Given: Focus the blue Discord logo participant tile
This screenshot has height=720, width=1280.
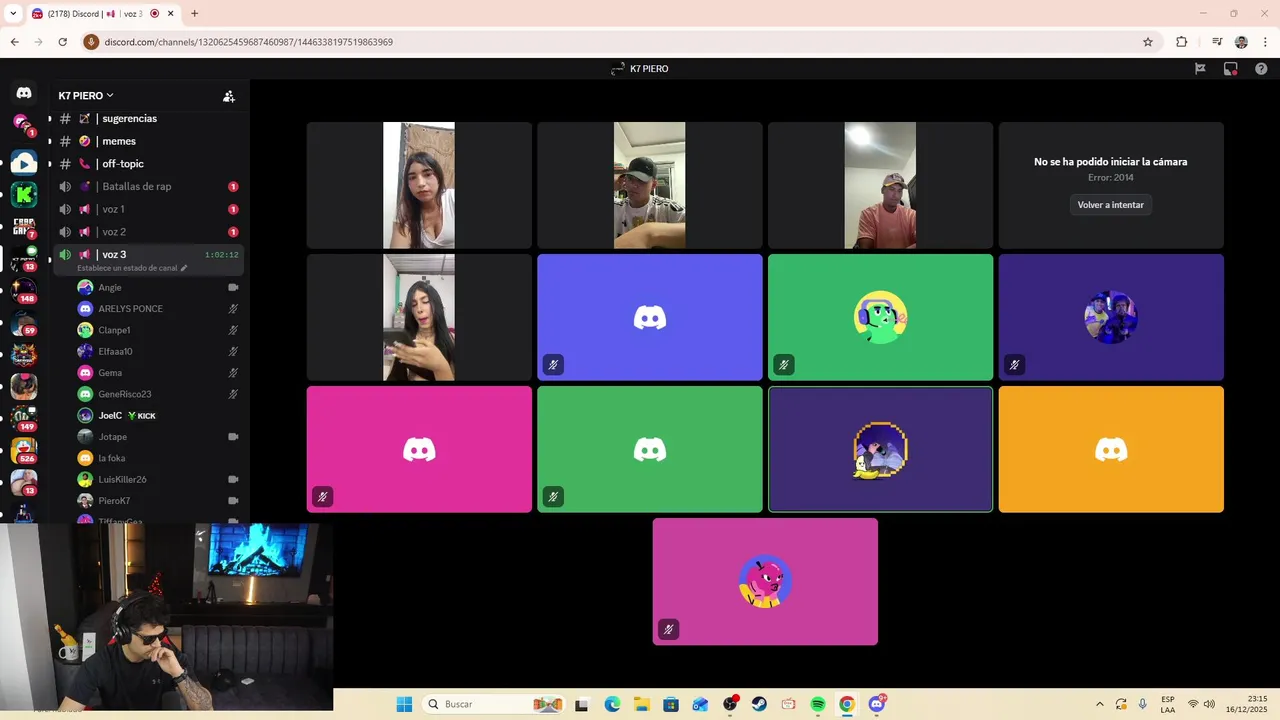Looking at the screenshot, I should tap(650, 317).
